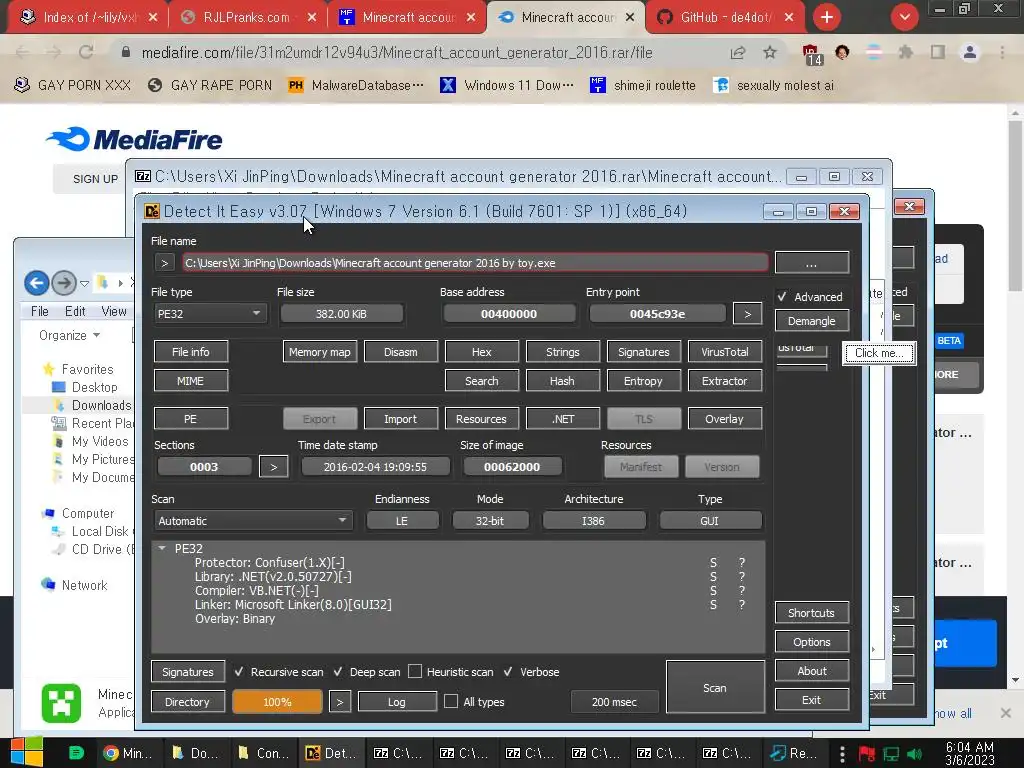Click the Chrome address bar URL
This screenshot has width=1024, height=768.
(396, 52)
